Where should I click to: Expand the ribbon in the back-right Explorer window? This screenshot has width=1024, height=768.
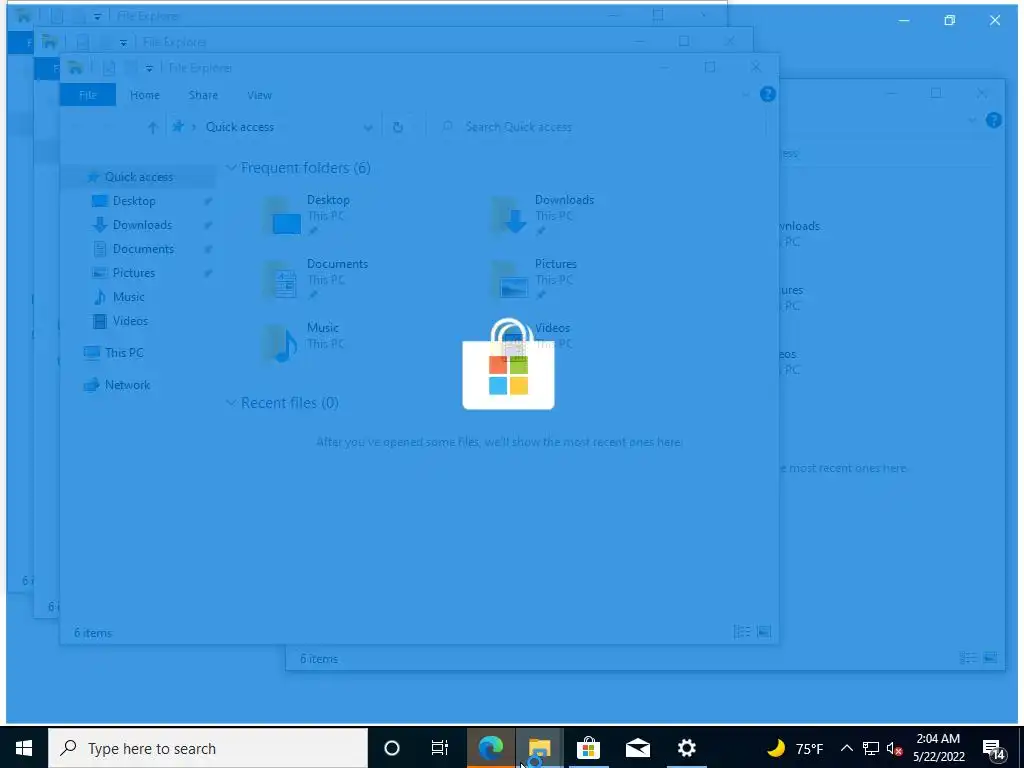[x=972, y=121]
